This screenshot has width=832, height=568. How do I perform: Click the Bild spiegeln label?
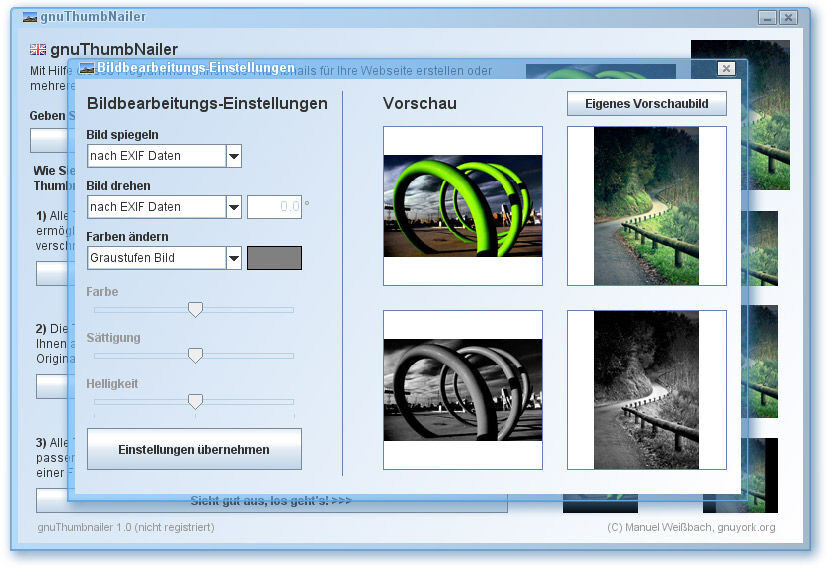click(123, 135)
